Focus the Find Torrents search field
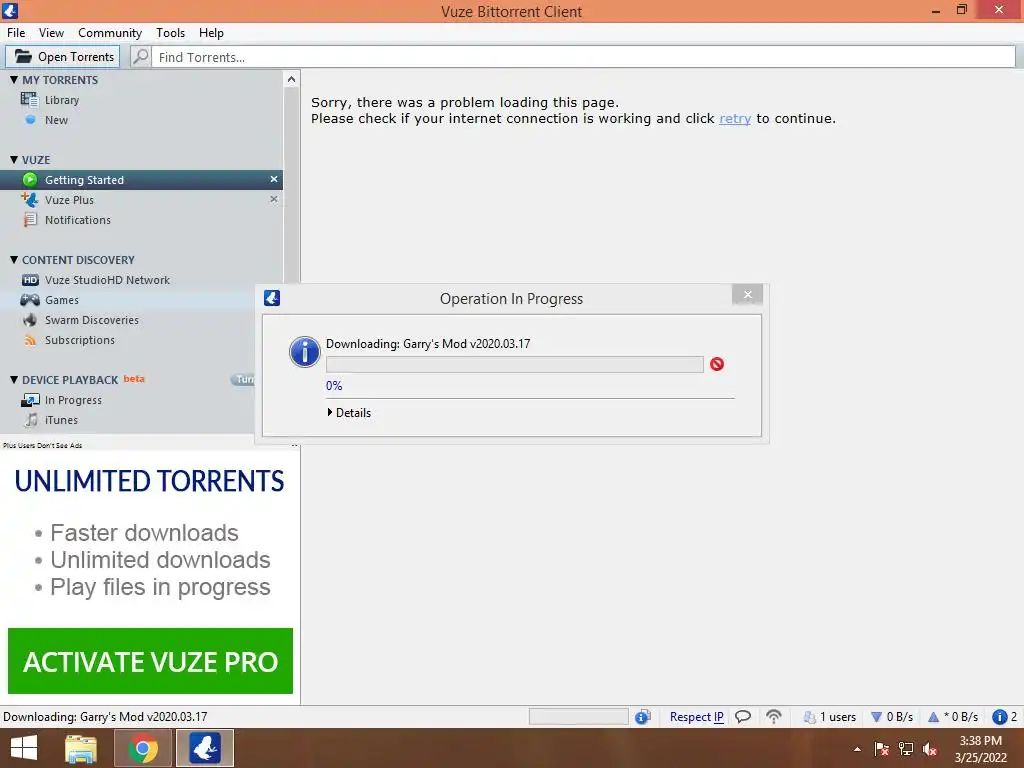The height and width of the screenshot is (768, 1024). click(583, 57)
